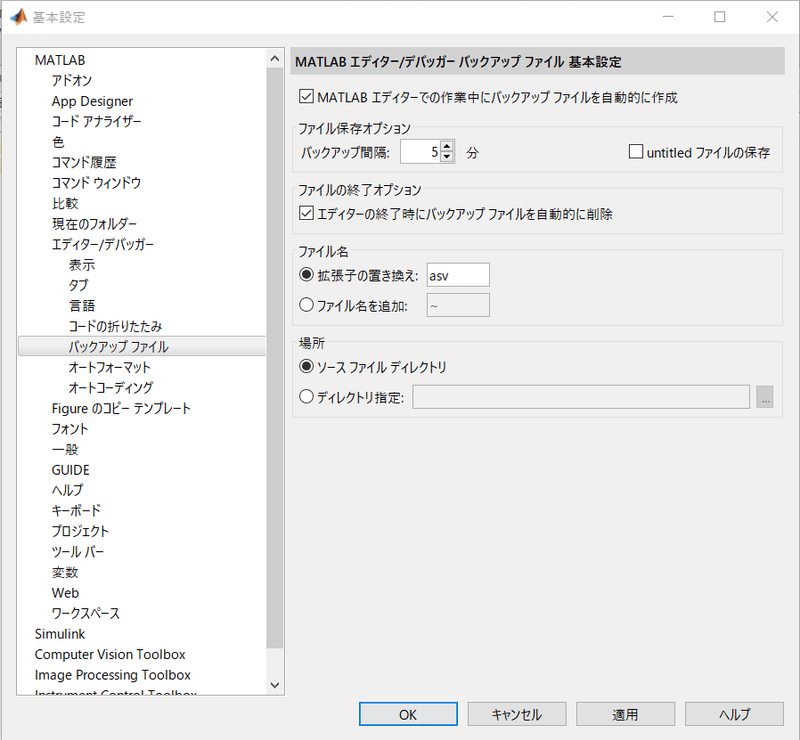Click the キャンセル button
Viewport: 800px width, 740px height.
[517, 714]
